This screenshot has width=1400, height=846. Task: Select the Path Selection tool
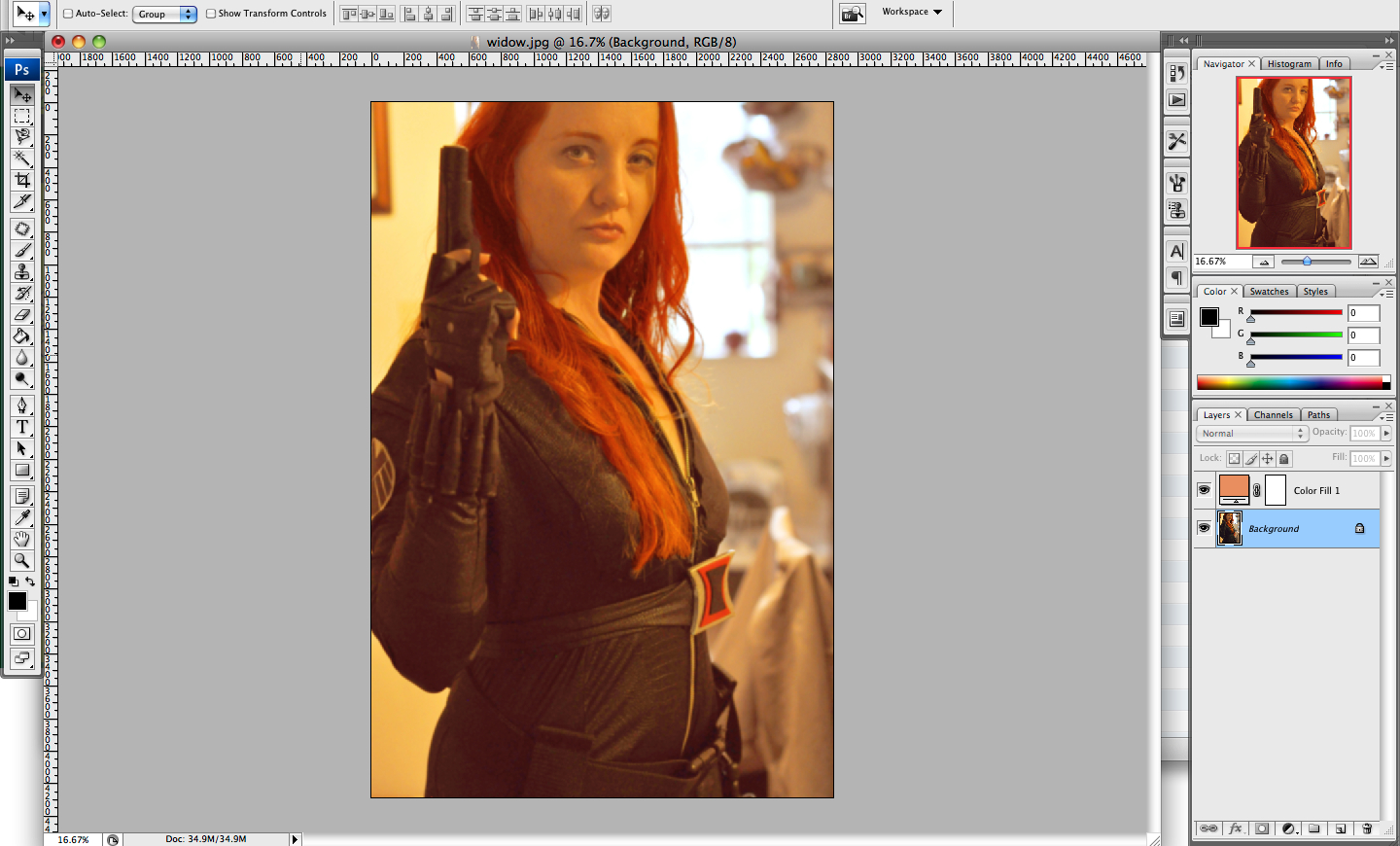22,448
